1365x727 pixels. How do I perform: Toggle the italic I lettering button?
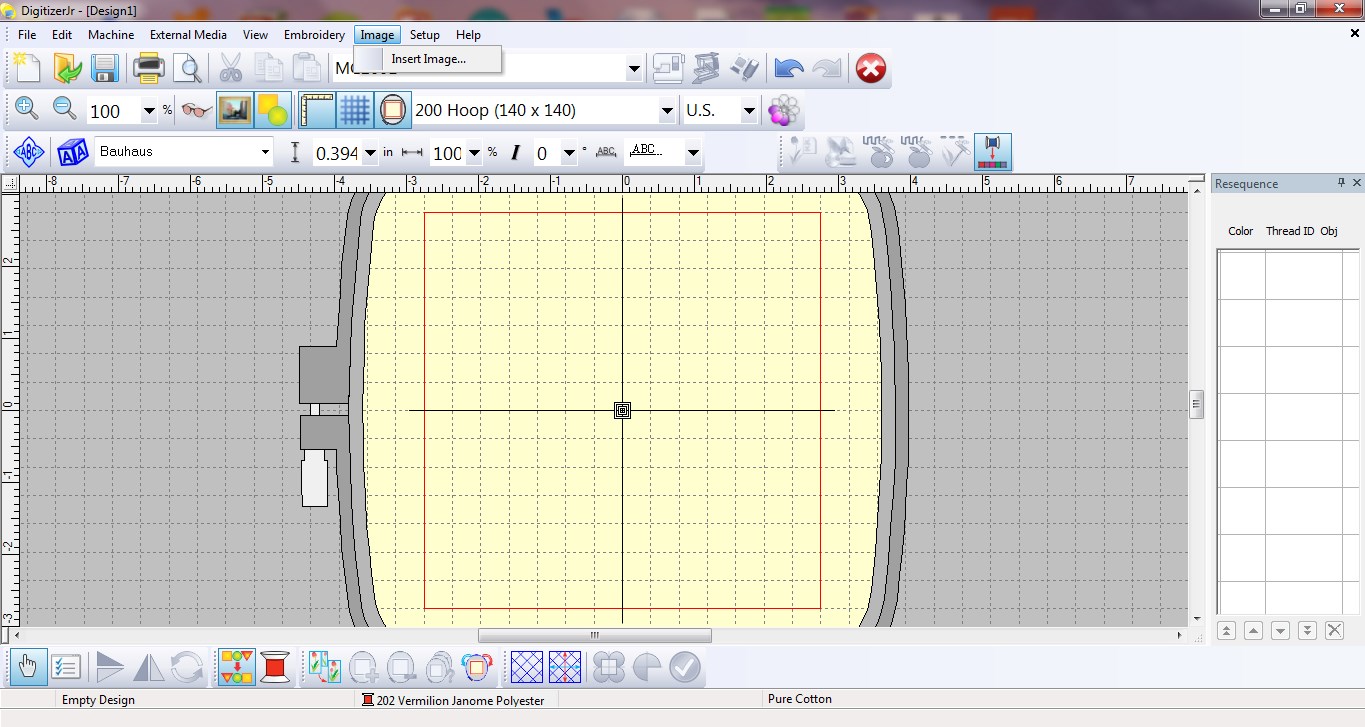pos(515,152)
